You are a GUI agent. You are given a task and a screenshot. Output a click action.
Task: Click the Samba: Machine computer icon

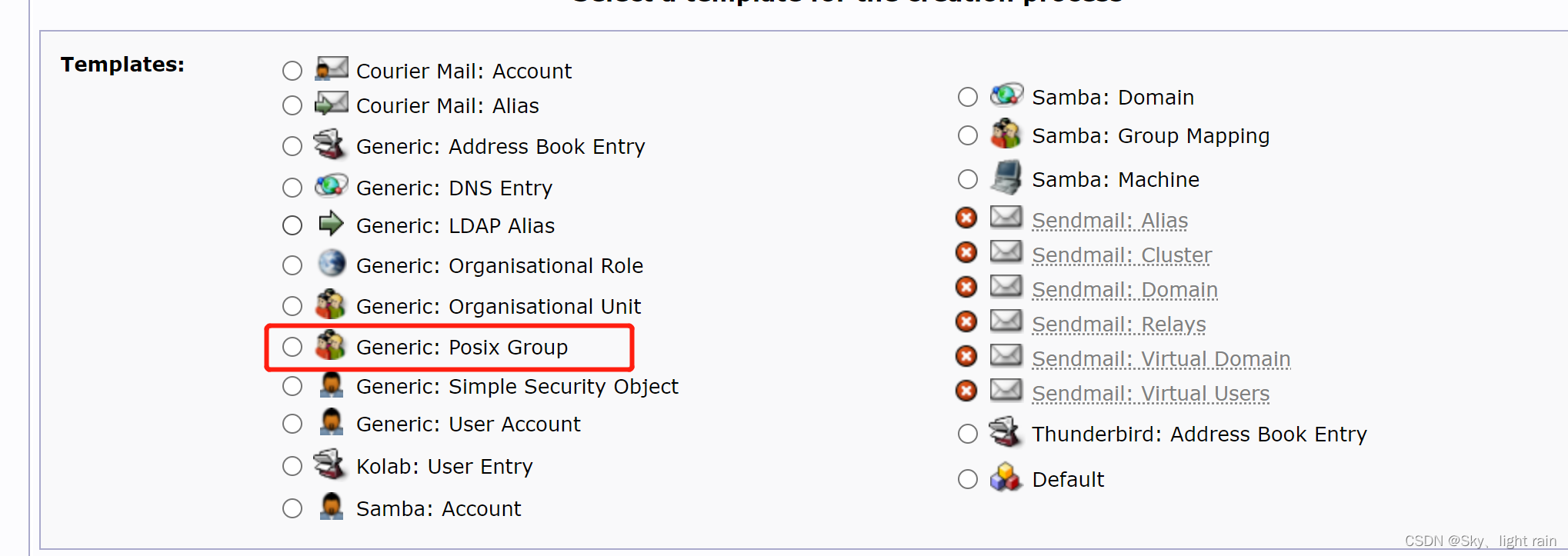point(1006,177)
